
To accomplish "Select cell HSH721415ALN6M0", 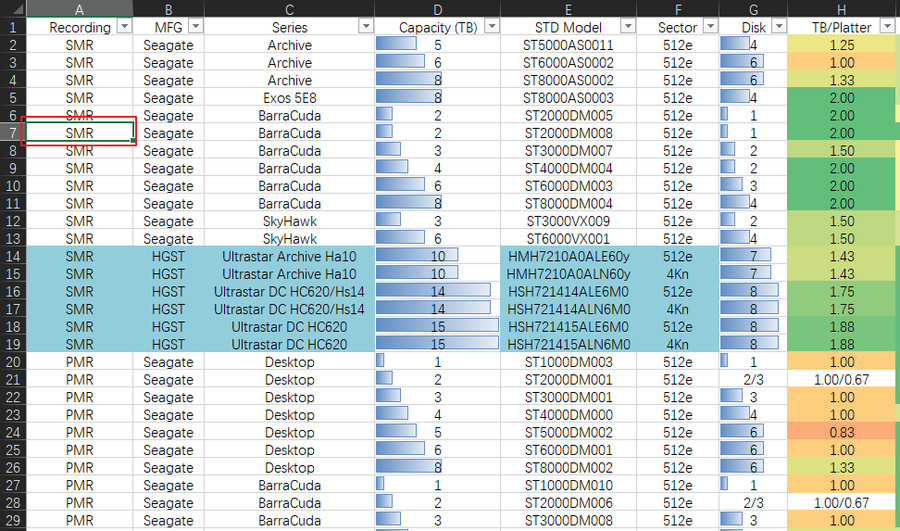I will [x=568, y=344].
